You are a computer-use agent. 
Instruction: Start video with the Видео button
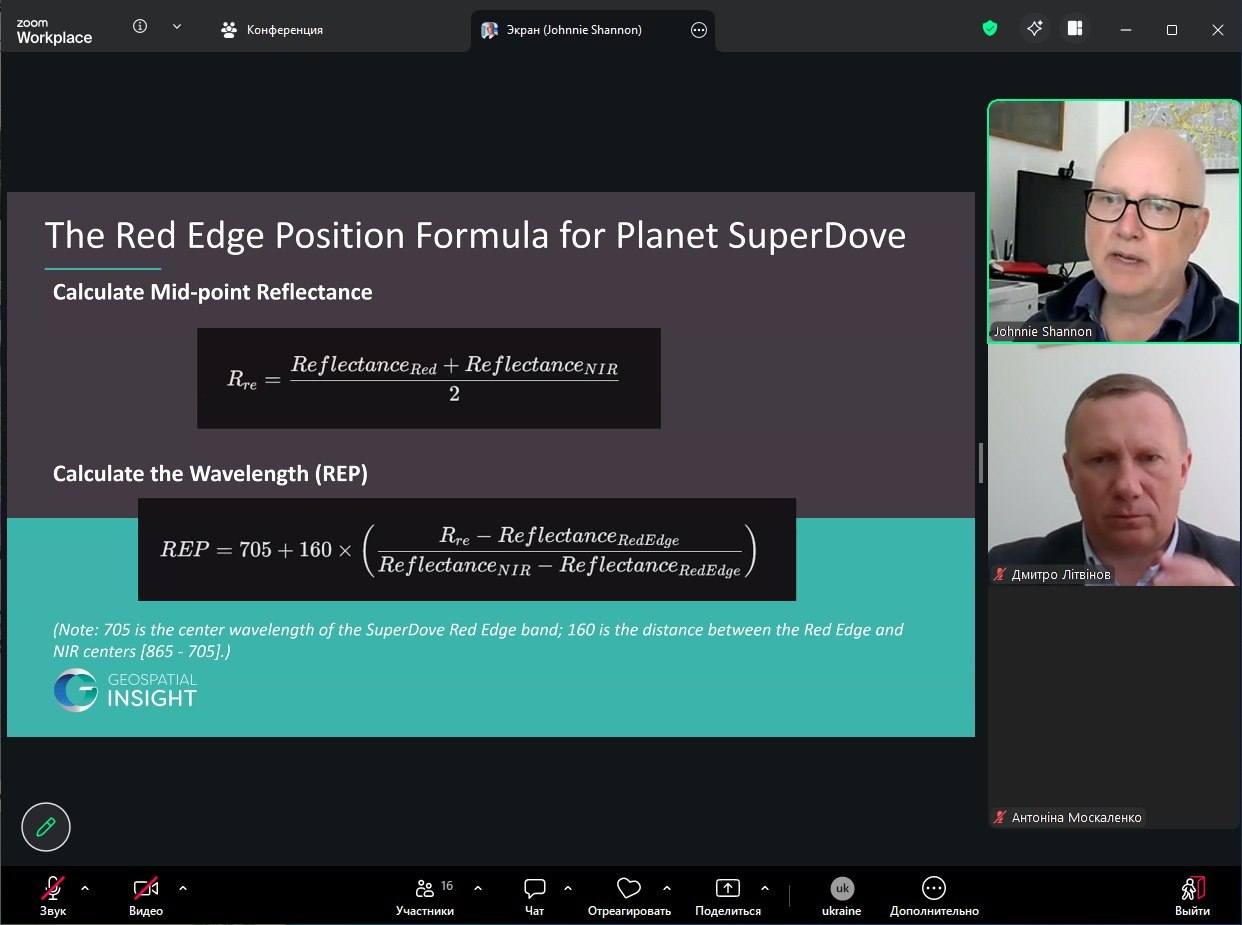[146, 896]
